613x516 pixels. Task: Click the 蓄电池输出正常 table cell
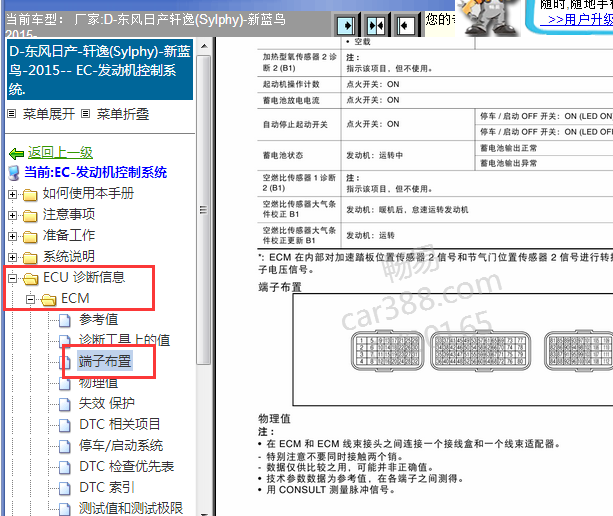(x=544, y=148)
